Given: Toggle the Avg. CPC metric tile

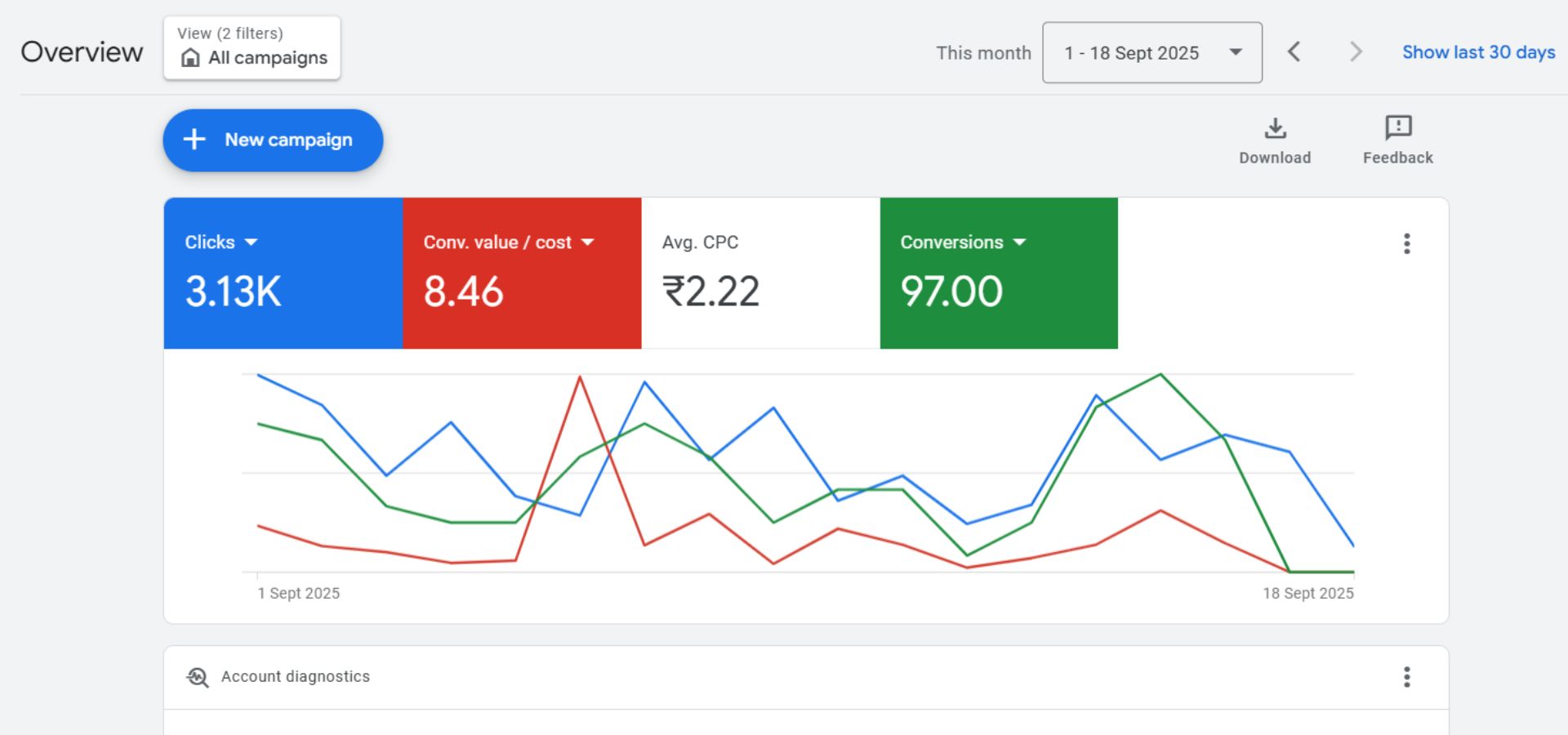Looking at the screenshot, I should click(759, 274).
